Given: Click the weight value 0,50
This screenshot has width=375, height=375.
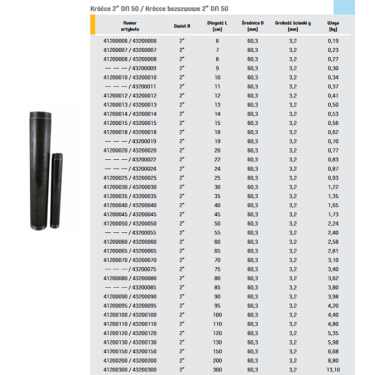Looking at the screenshot, I should (x=333, y=105).
